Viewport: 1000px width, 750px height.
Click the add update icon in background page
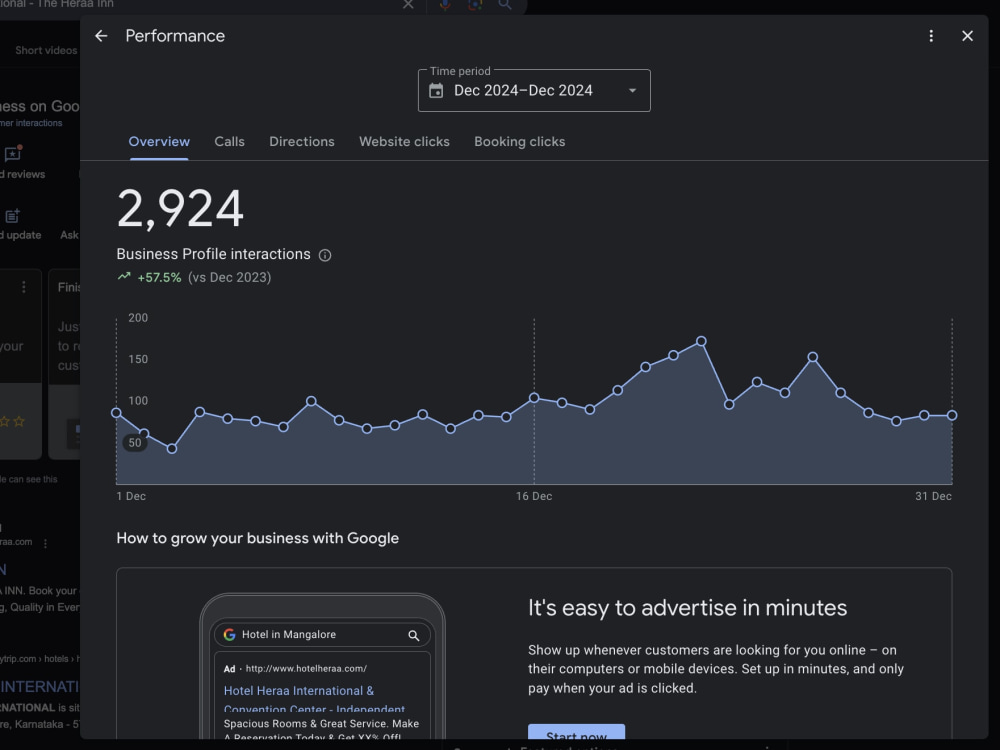(12, 216)
